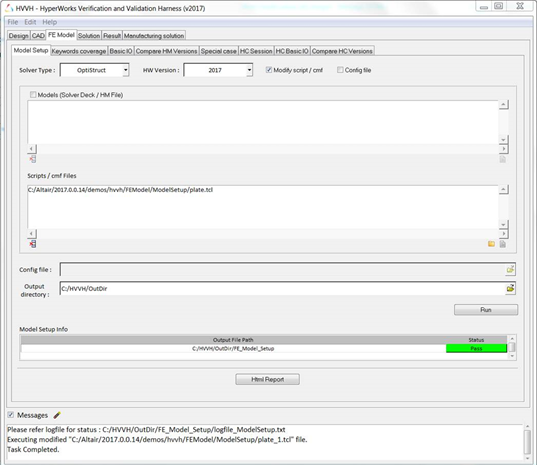537x465 pixels.
Task: Click the Html Report button
Action: (x=267, y=379)
